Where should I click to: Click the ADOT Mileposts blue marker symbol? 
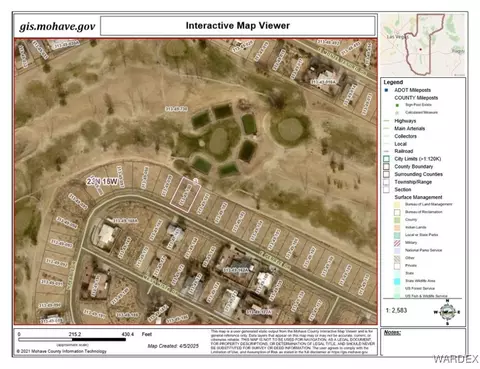pos(386,90)
